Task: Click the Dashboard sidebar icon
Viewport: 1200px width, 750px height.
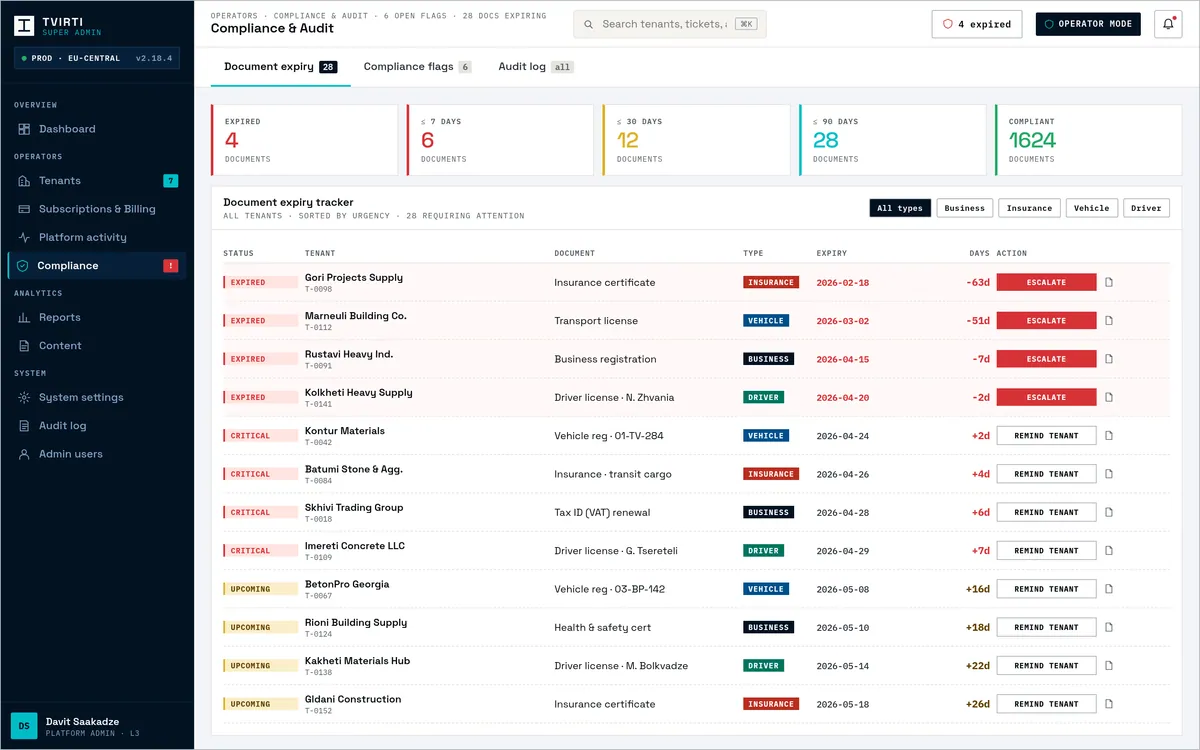Action: coord(24,129)
